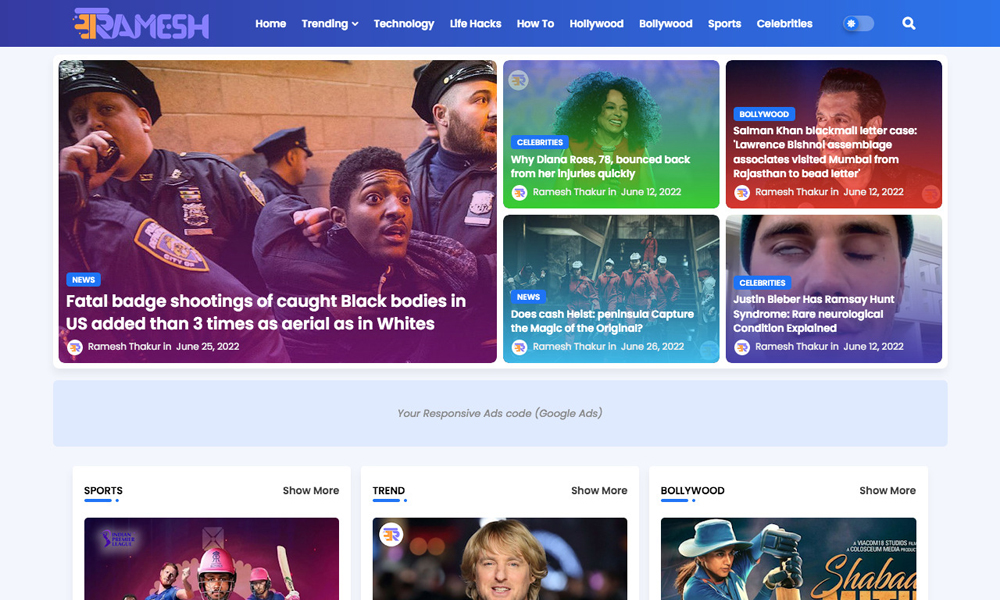1000x600 pixels.
Task: Click the blue Bollywood category tag
Action: [x=764, y=114]
